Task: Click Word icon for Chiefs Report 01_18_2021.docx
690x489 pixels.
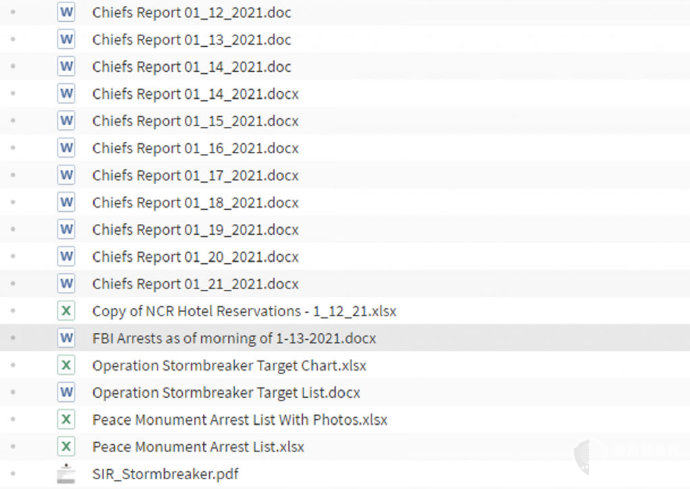Action: 66,202
